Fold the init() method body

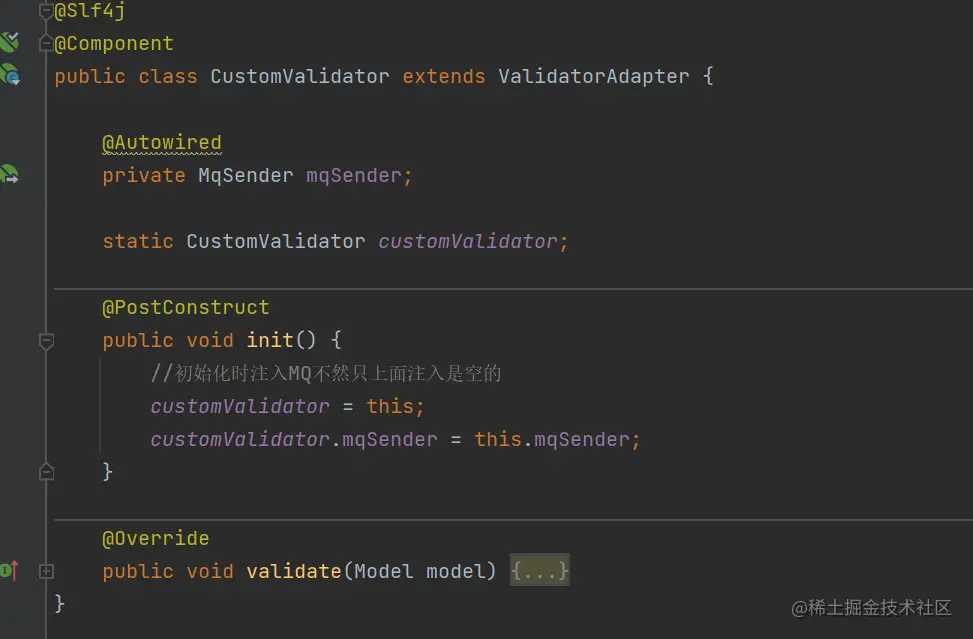pyautogui.click(x=46, y=341)
